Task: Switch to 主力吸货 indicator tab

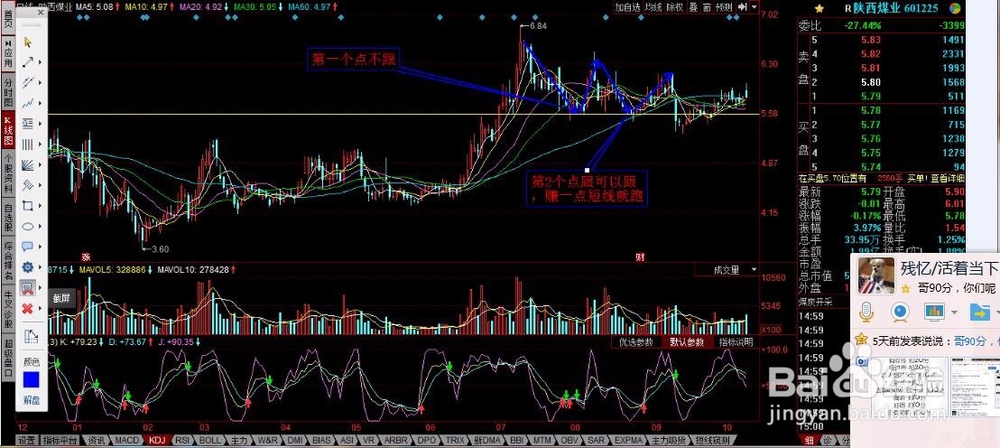Action: pos(668,440)
